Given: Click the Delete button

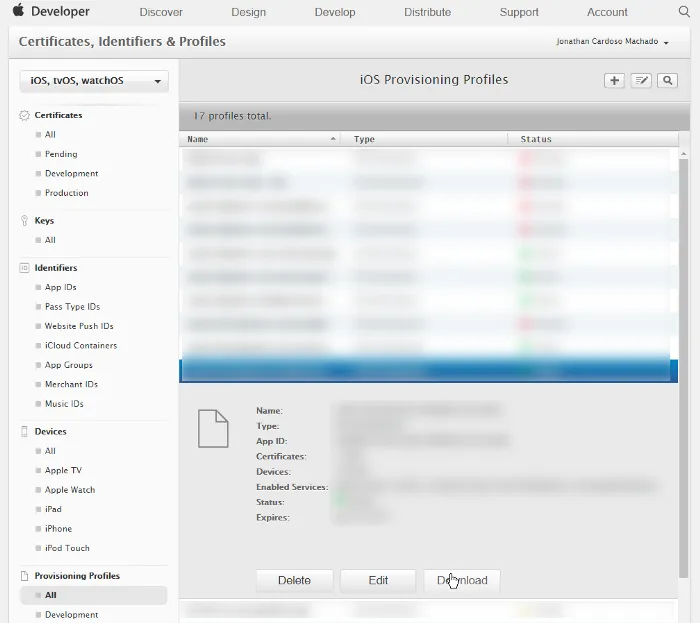Looking at the screenshot, I should point(294,580).
